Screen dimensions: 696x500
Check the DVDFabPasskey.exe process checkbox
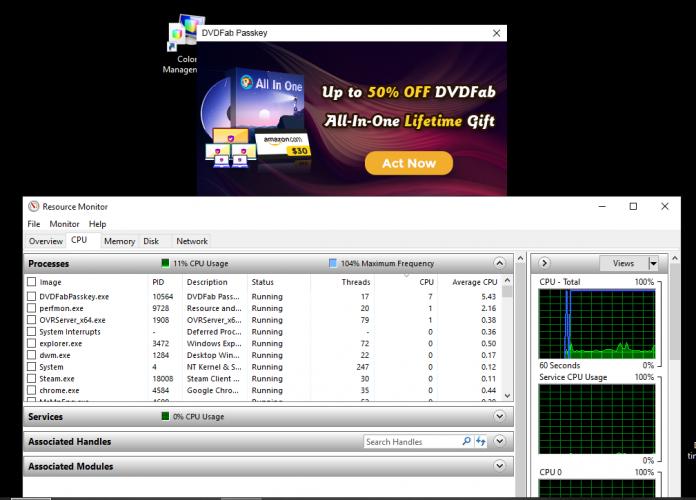click(32, 296)
